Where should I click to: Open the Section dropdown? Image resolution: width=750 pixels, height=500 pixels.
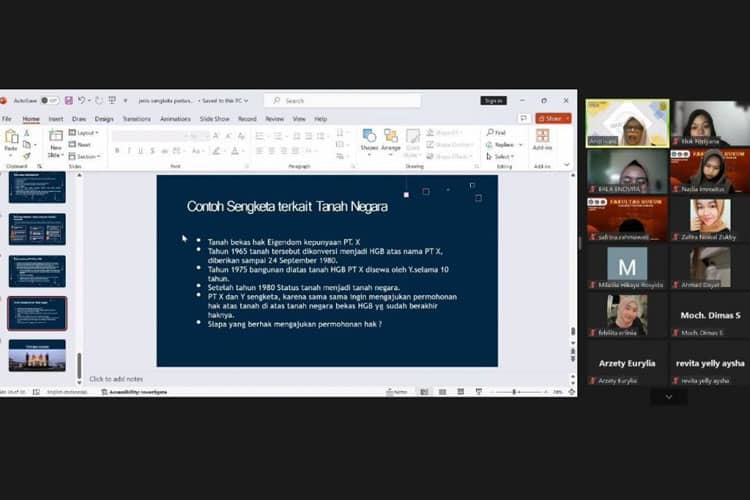[x=85, y=156]
